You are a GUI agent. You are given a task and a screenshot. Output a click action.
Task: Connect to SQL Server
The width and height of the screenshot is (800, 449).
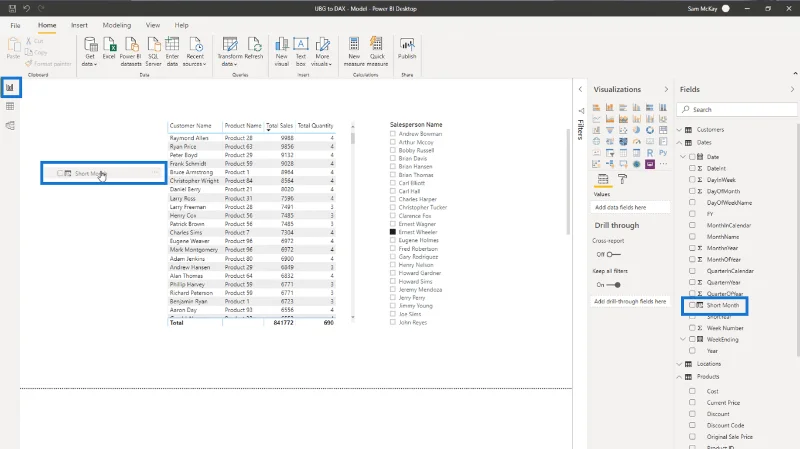pyautogui.click(x=153, y=52)
